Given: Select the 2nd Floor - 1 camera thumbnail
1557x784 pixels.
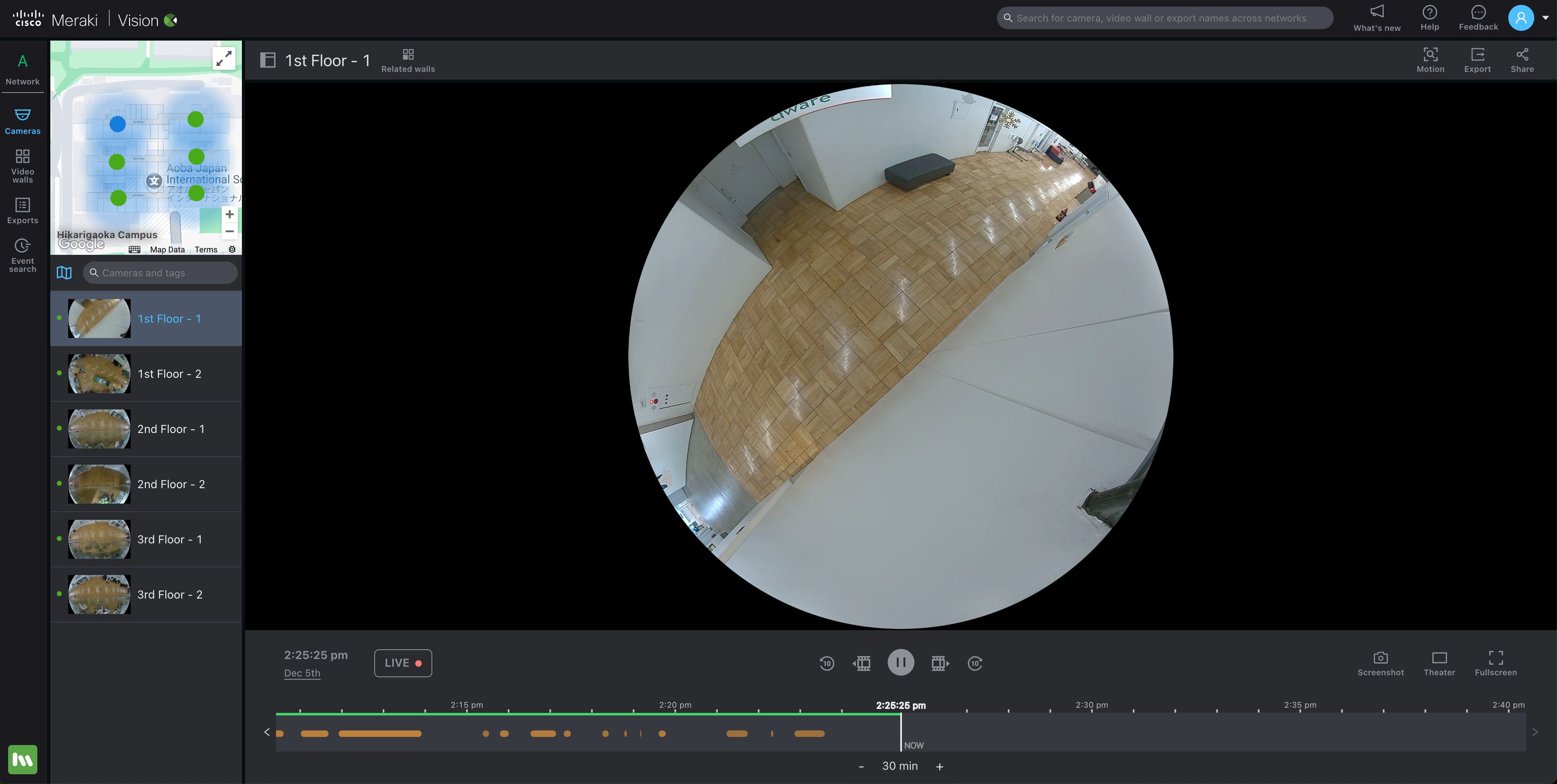Looking at the screenshot, I should pos(99,429).
